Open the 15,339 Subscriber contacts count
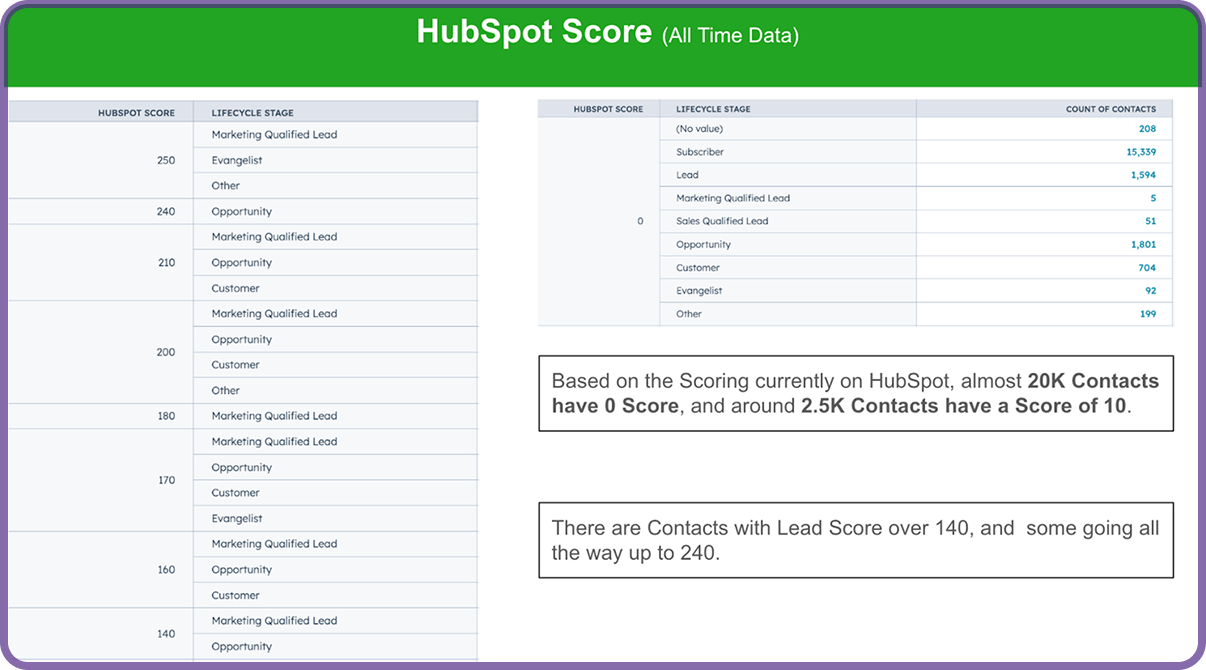This screenshot has height=670, width=1206. click(1141, 152)
